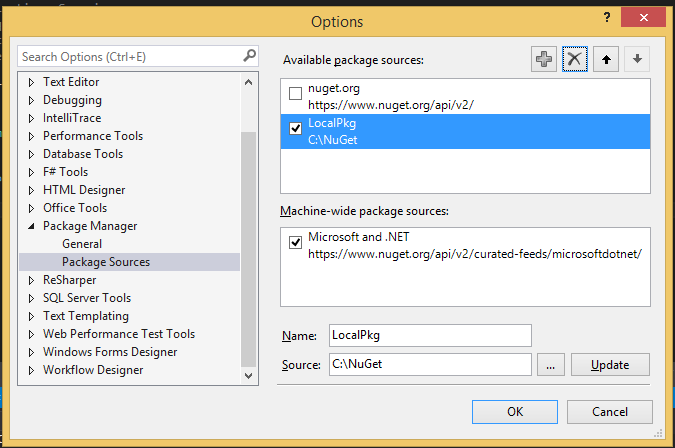Enable the nuget.org package source checkbox

[295, 93]
